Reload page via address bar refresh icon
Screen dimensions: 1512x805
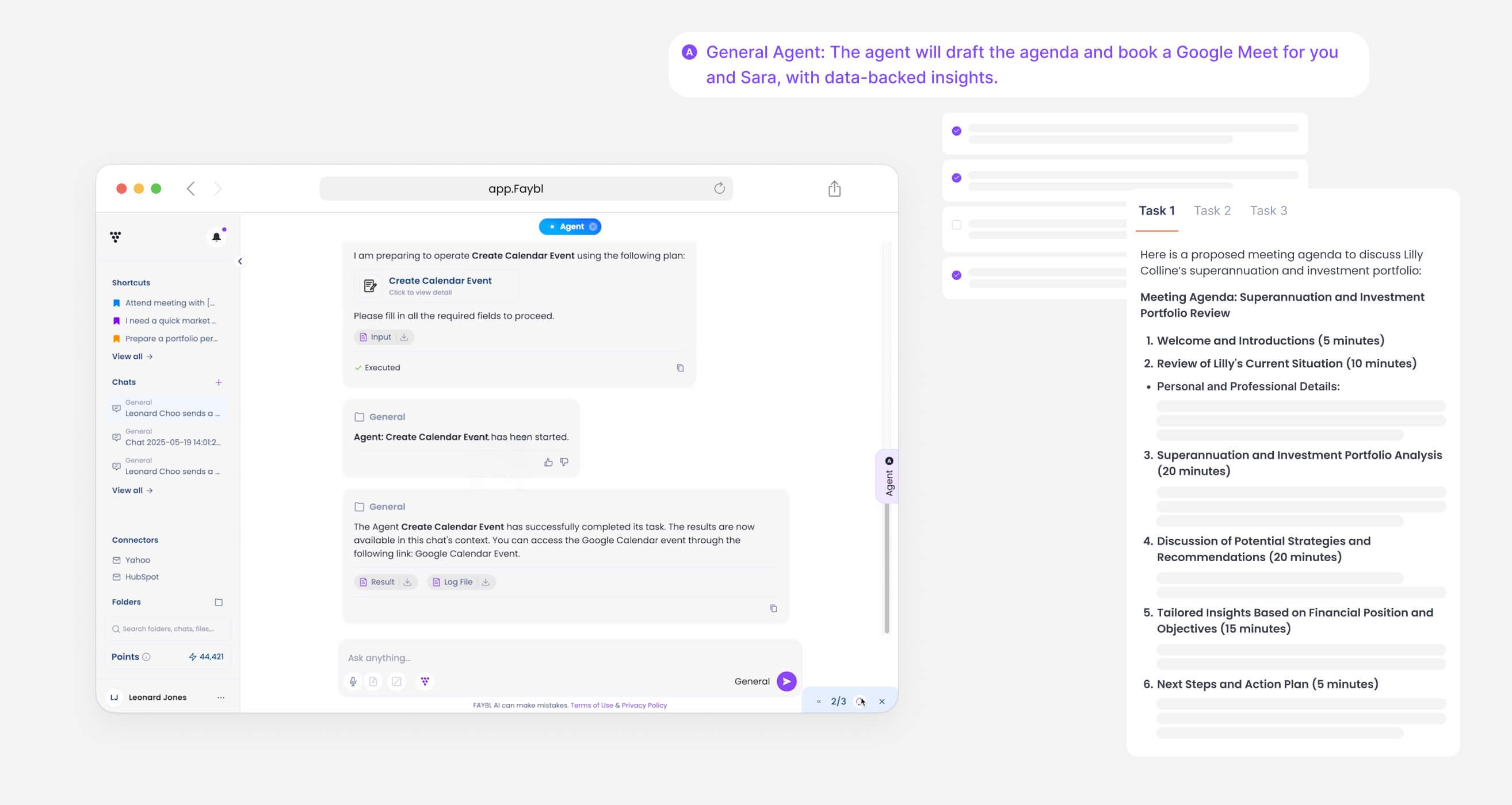(719, 189)
